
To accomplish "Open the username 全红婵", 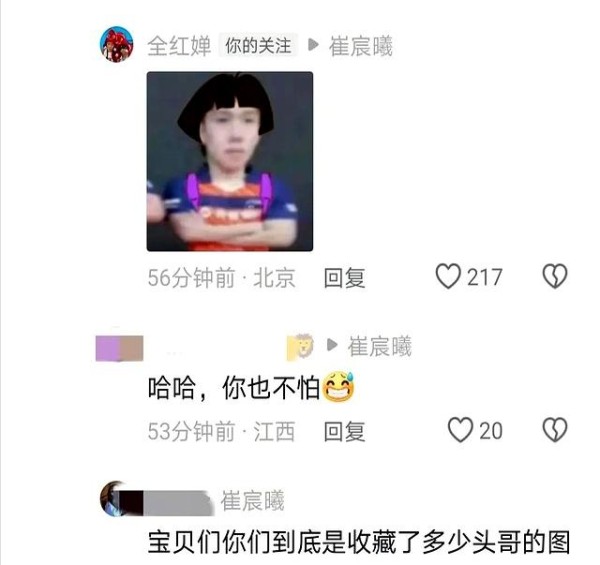I will coord(179,46).
